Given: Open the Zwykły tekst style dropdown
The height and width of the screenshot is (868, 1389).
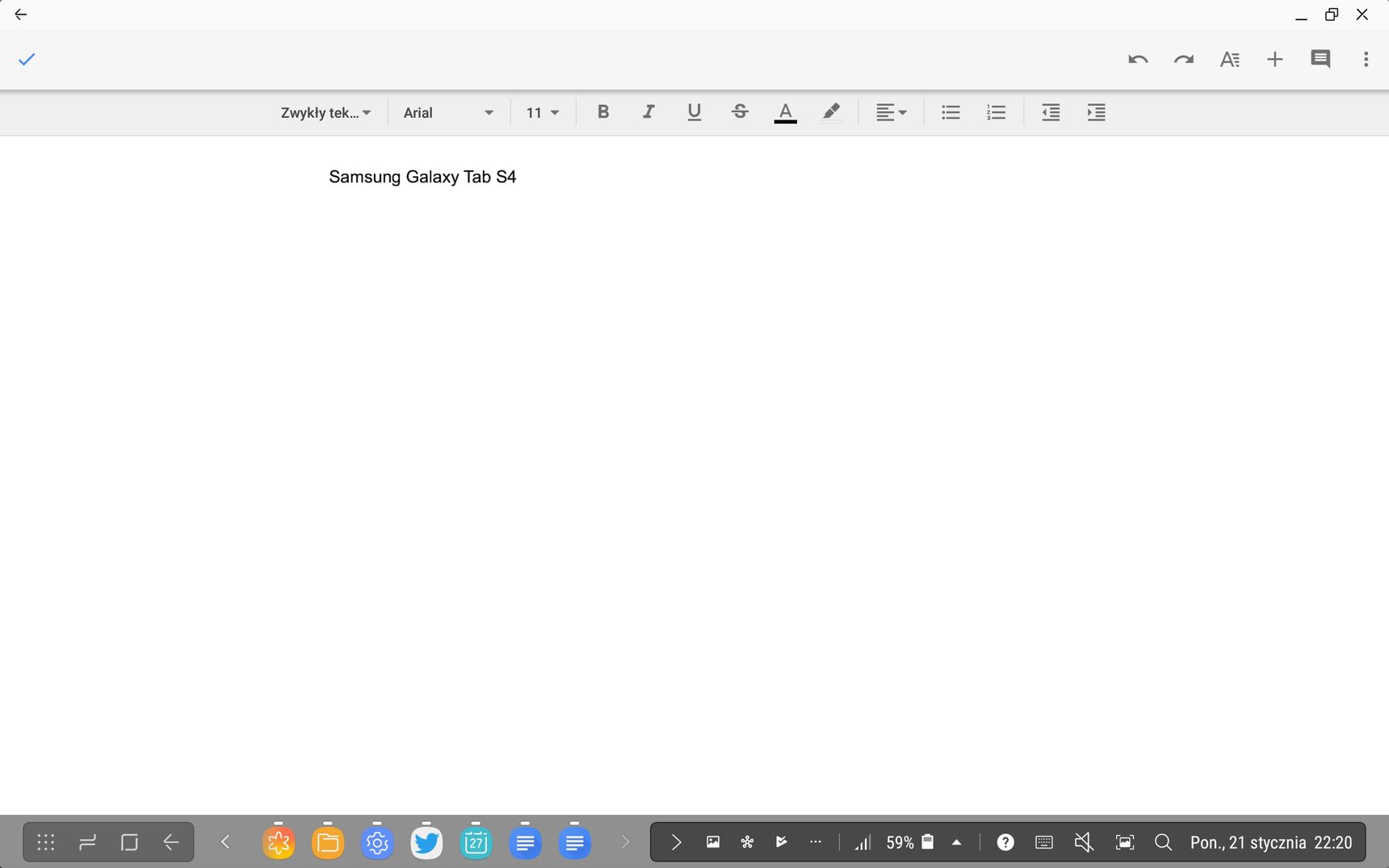Looking at the screenshot, I should [326, 113].
